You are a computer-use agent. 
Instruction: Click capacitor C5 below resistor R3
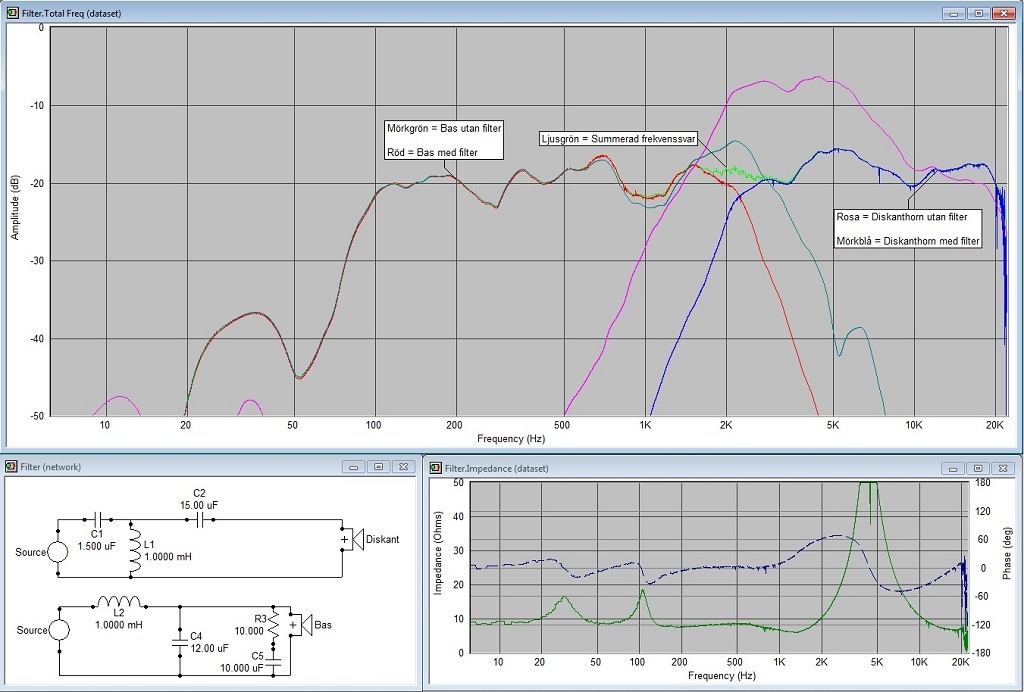273,662
